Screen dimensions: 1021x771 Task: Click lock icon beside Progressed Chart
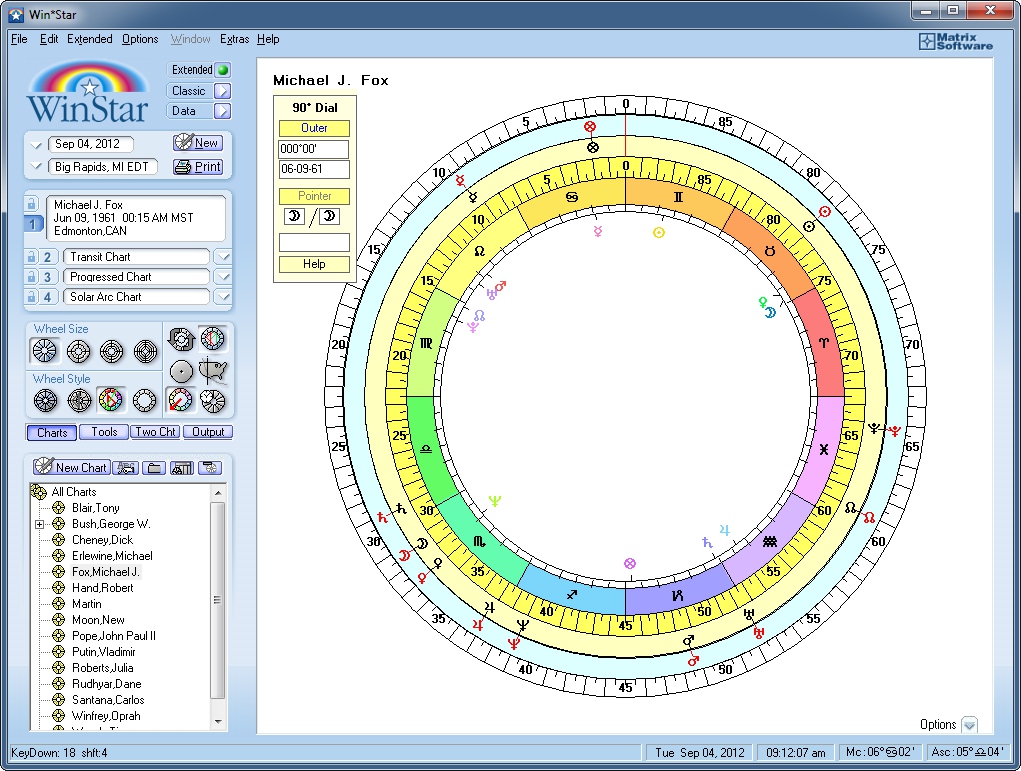point(31,277)
